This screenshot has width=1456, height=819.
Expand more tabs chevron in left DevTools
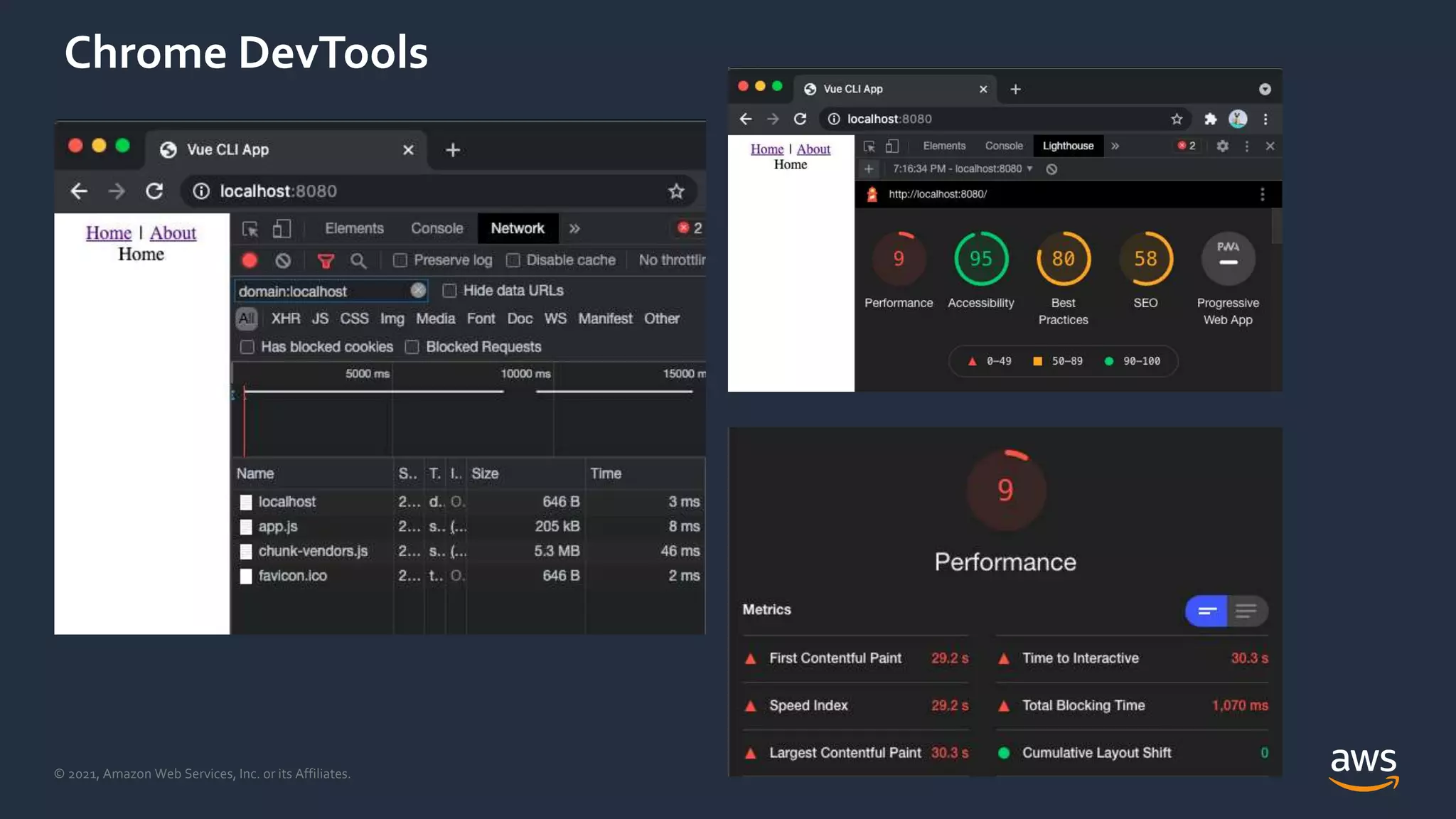[574, 228]
